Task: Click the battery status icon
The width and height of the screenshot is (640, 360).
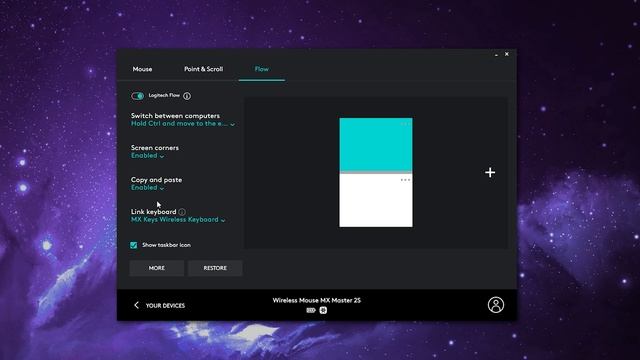Action: pos(311,311)
